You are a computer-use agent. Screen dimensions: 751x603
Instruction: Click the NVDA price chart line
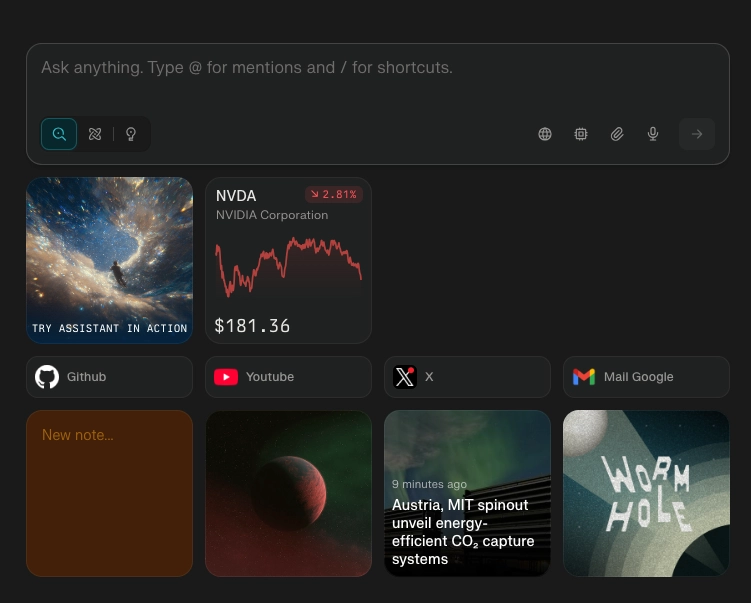[x=288, y=266]
